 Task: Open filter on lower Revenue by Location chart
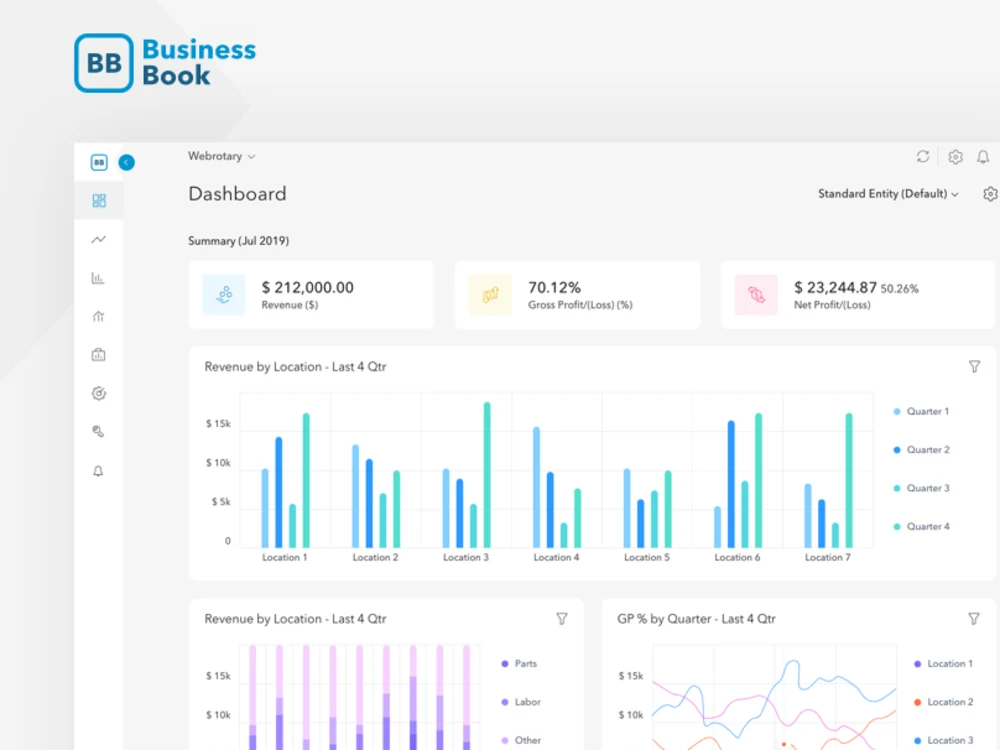(x=562, y=619)
